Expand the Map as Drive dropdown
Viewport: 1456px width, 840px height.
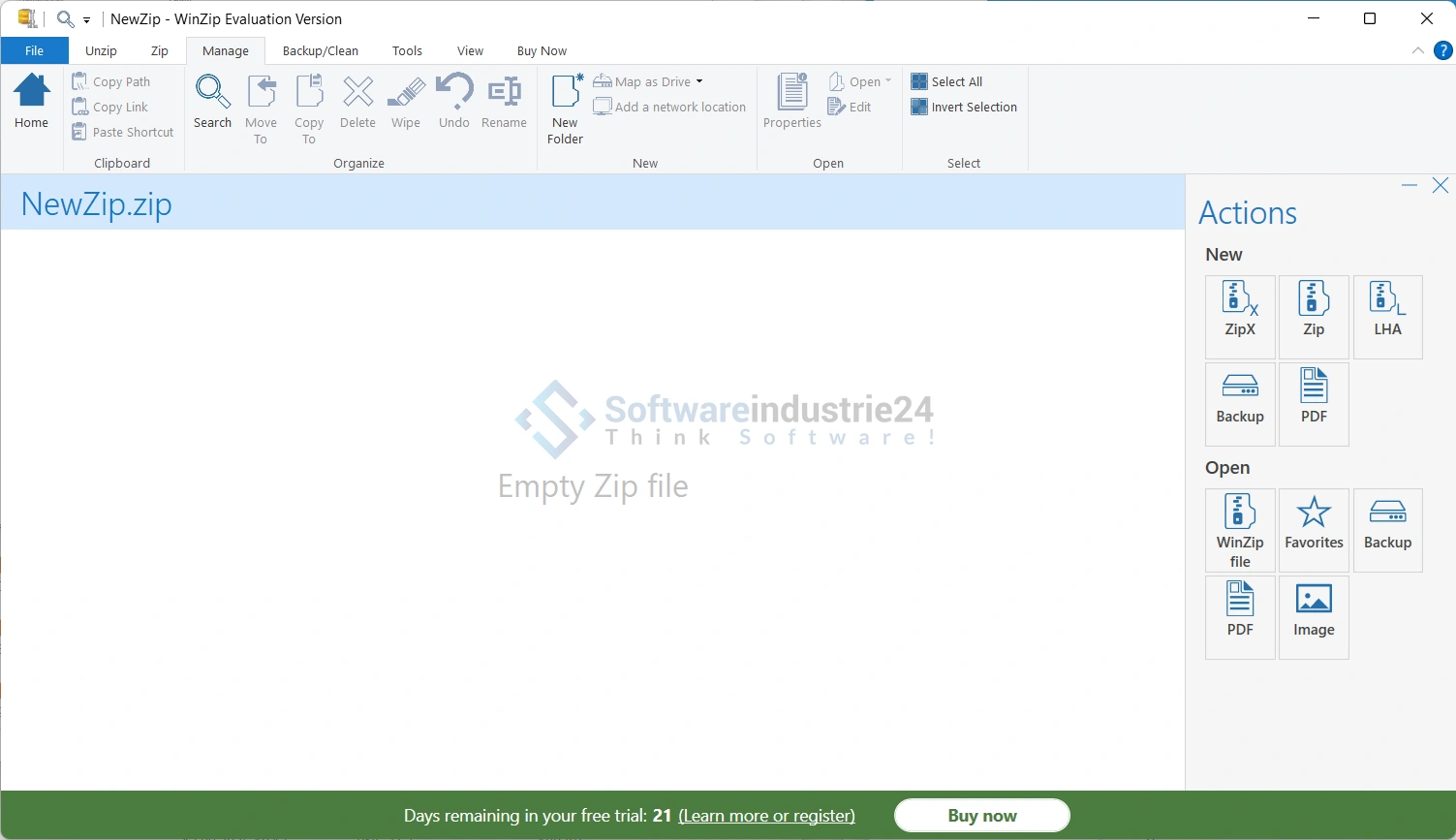click(x=699, y=82)
